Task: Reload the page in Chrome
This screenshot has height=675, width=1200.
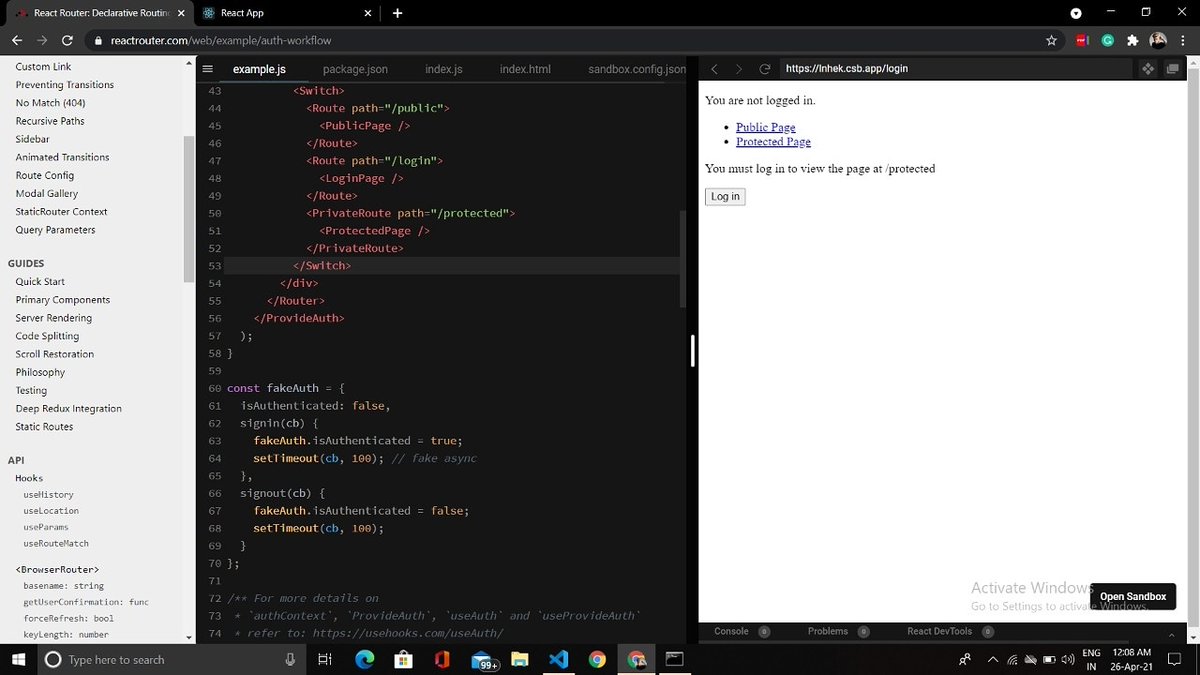Action: [67, 41]
